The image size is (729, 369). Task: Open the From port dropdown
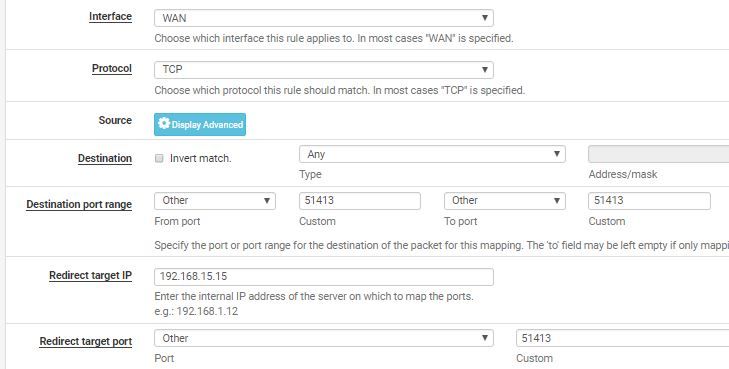(215, 201)
